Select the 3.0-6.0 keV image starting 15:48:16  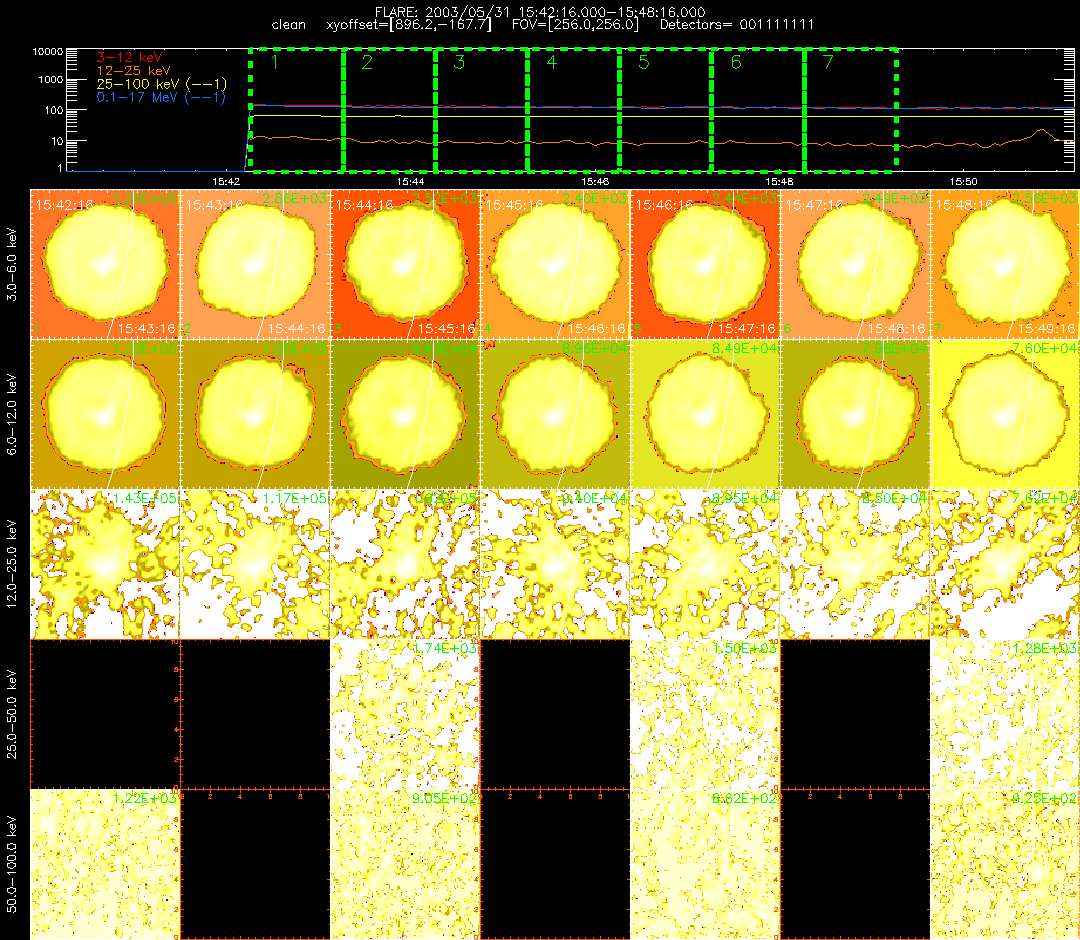pos(1005,264)
